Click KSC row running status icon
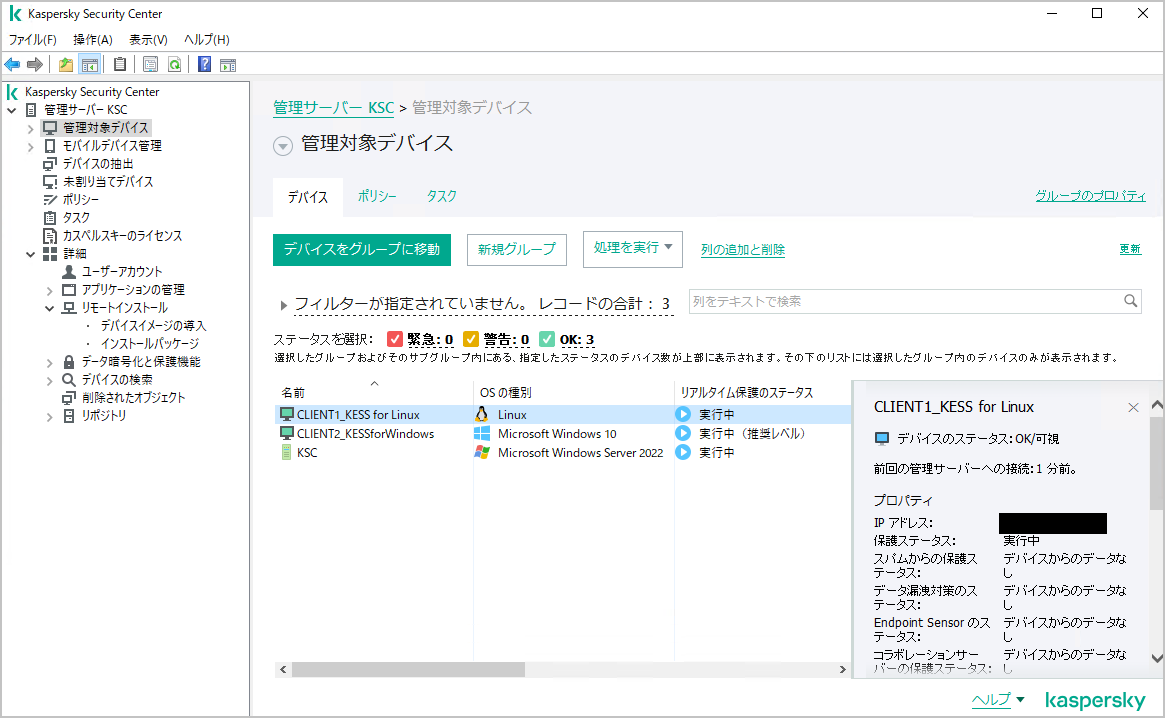 tap(683, 452)
